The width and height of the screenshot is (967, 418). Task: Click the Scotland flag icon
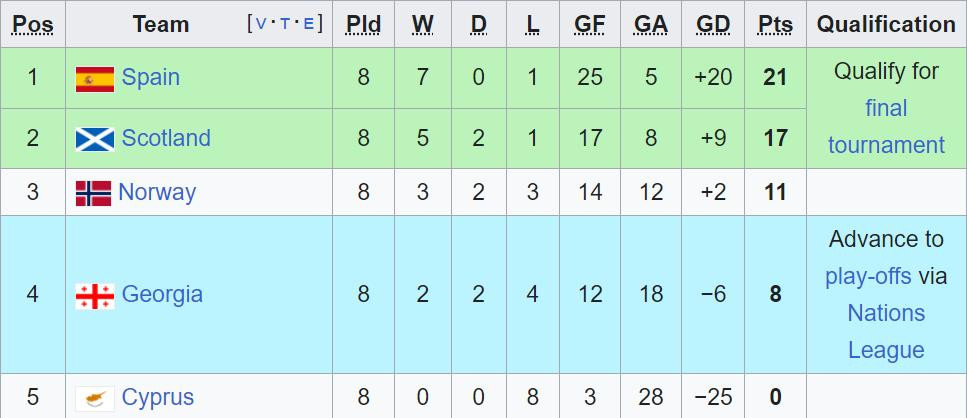(x=95, y=139)
